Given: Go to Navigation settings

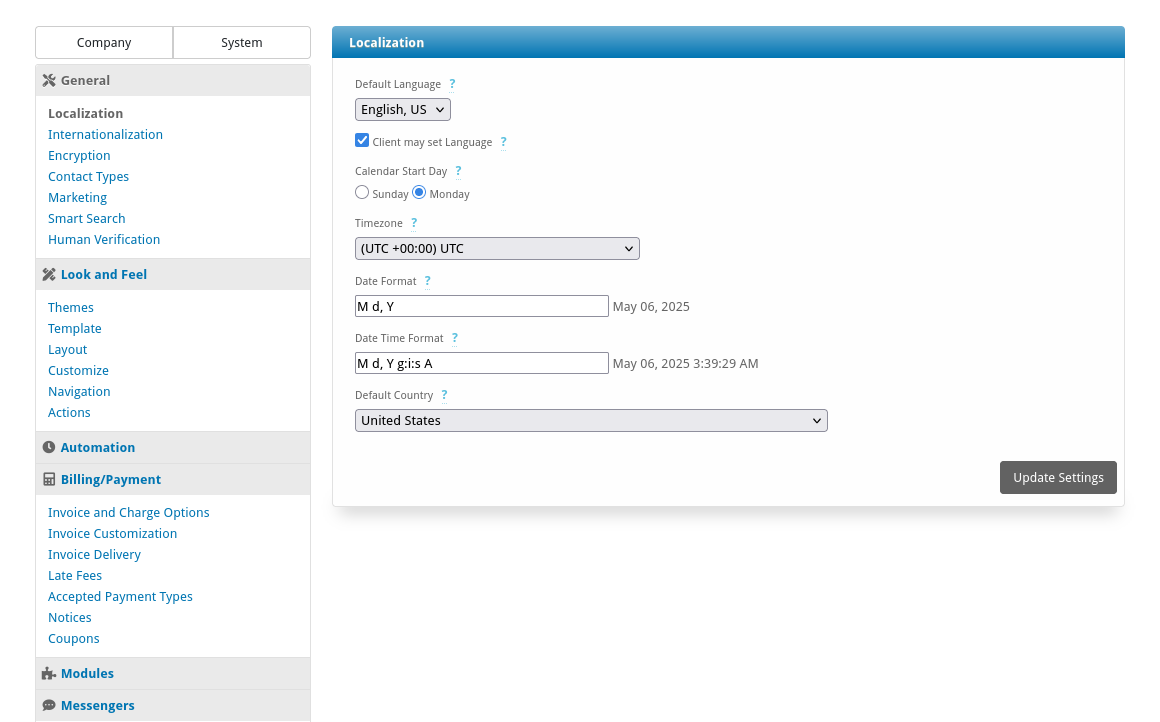Looking at the screenshot, I should coord(79,391).
